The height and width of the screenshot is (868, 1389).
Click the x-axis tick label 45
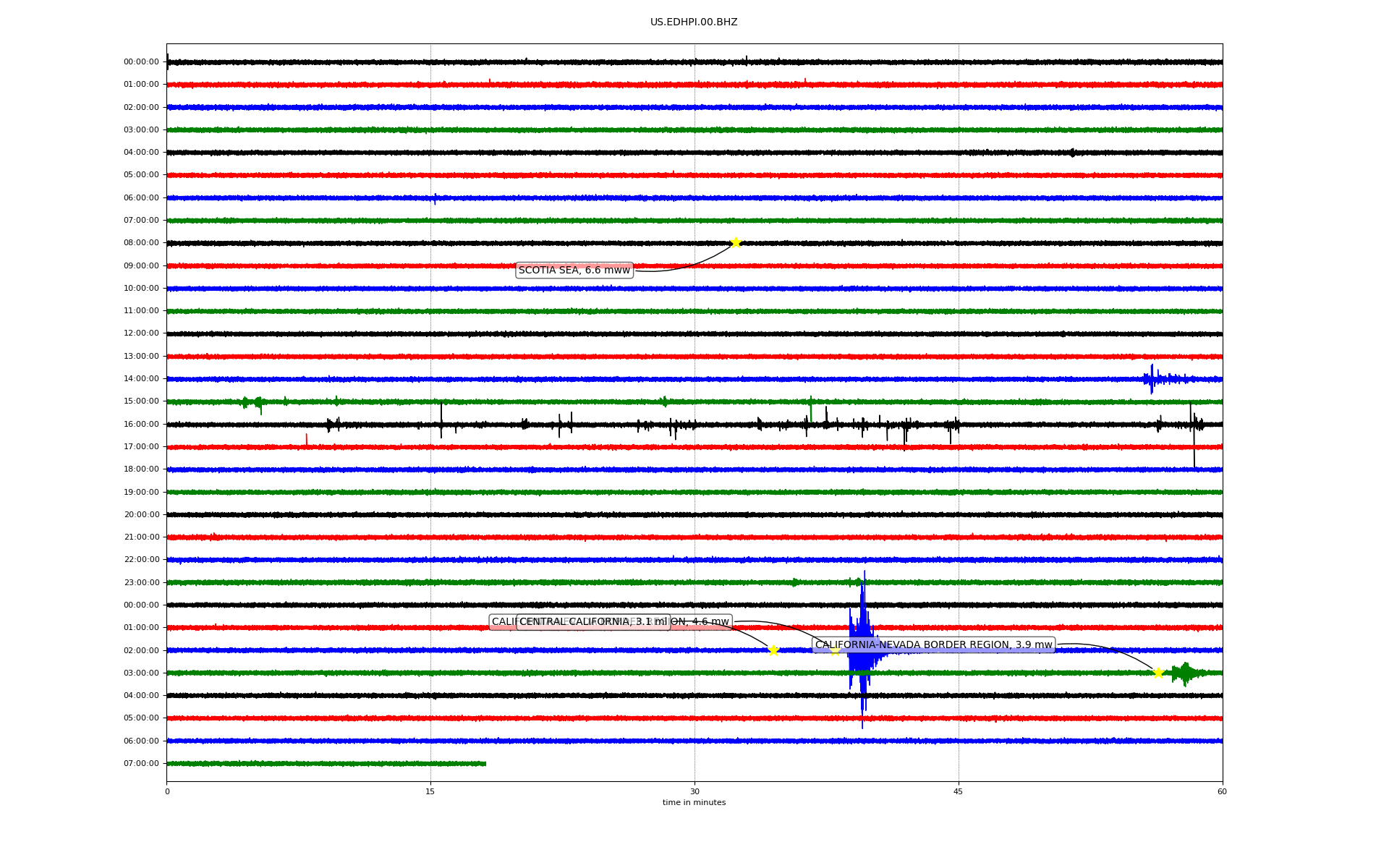959,791
